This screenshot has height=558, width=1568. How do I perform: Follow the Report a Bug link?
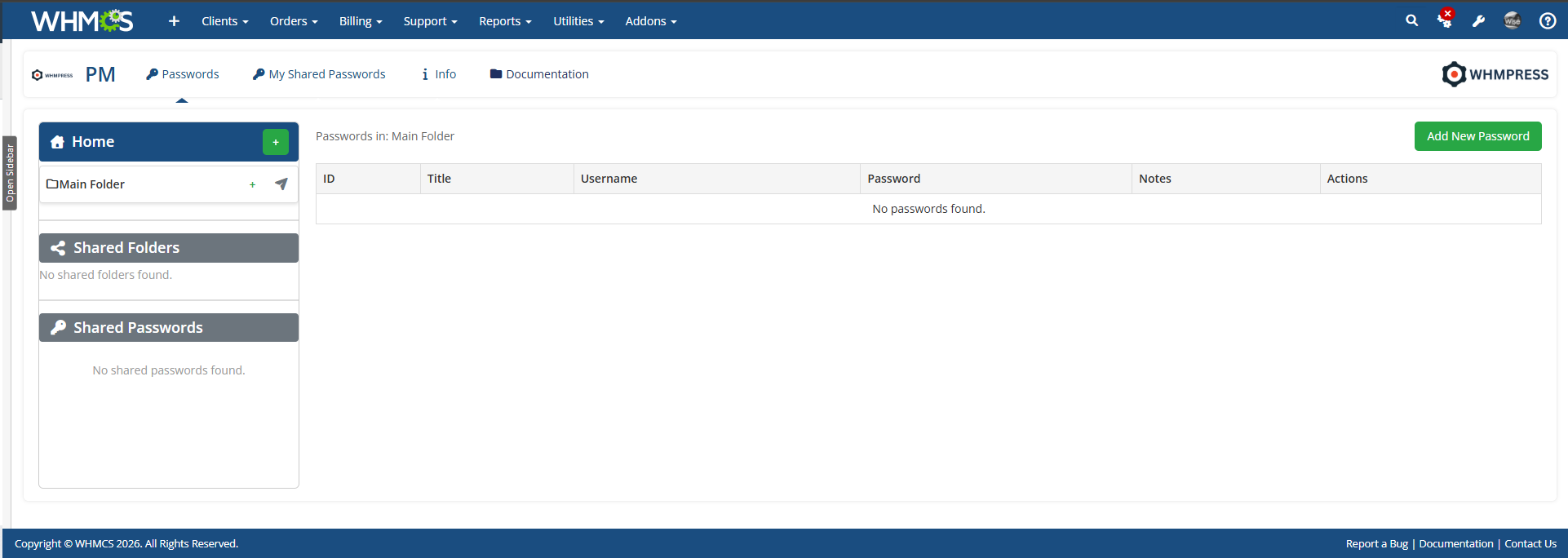pos(1376,543)
